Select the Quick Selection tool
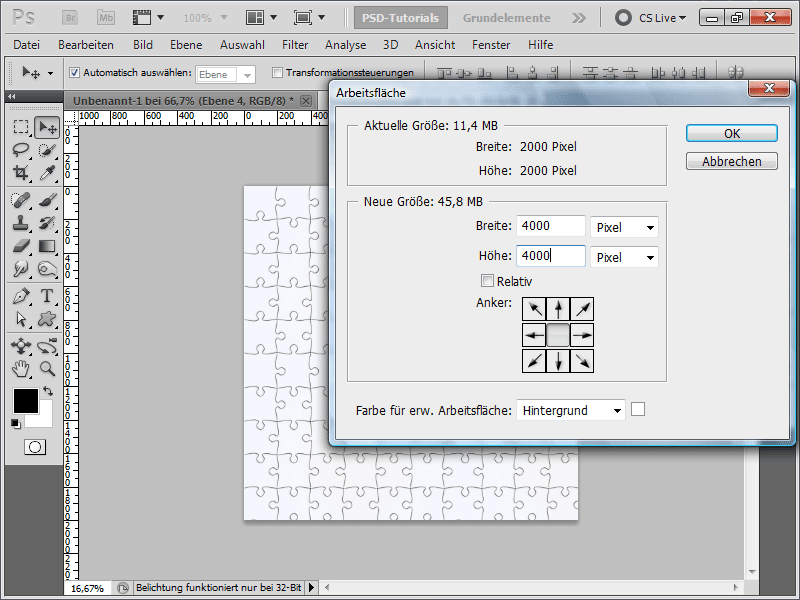Image resolution: width=800 pixels, height=600 pixels. pyautogui.click(x=47, y=149)
